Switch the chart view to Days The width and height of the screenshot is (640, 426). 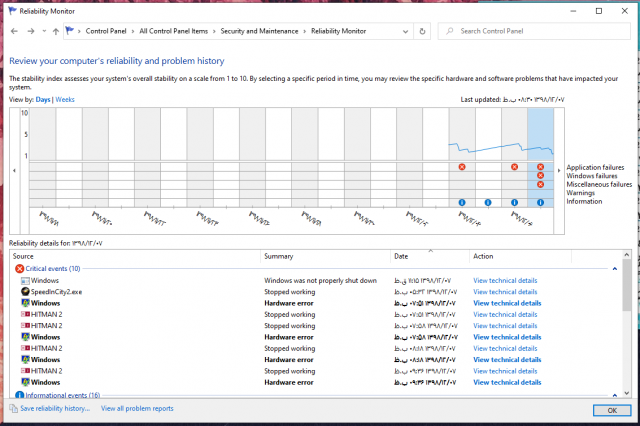(x=43, y=100)
